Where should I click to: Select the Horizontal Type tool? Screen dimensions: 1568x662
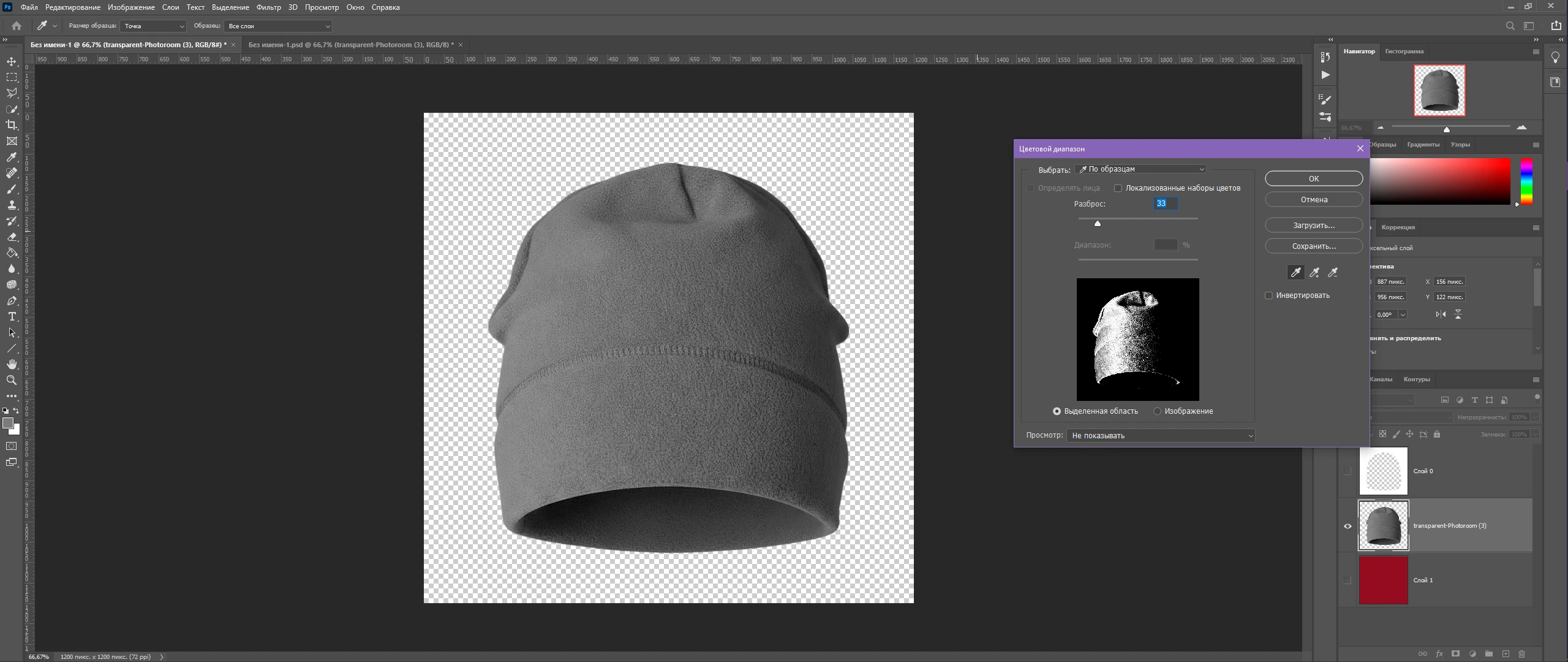(12, 316)
